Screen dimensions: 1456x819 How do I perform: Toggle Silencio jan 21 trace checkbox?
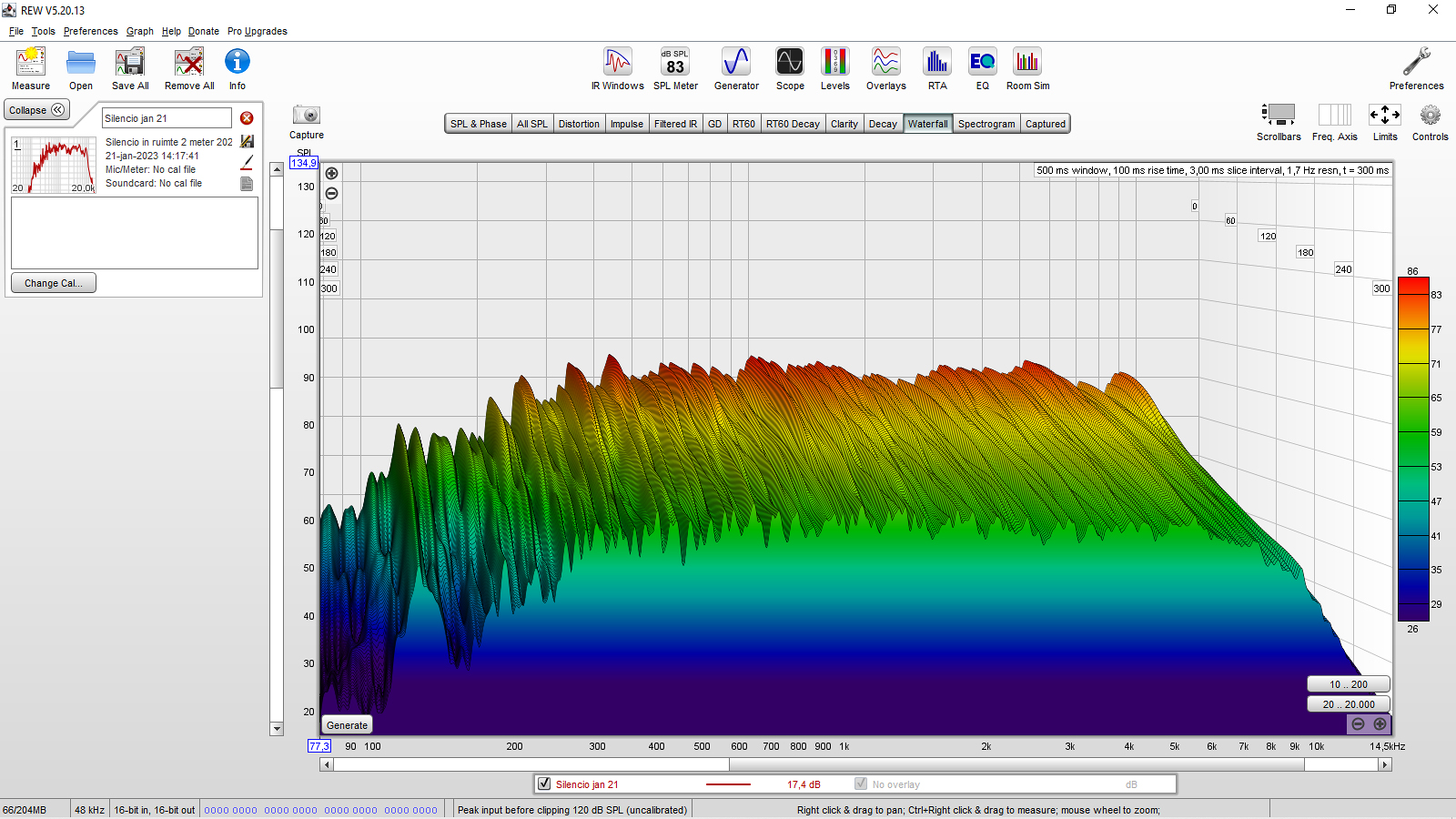(x=544, y=784)
